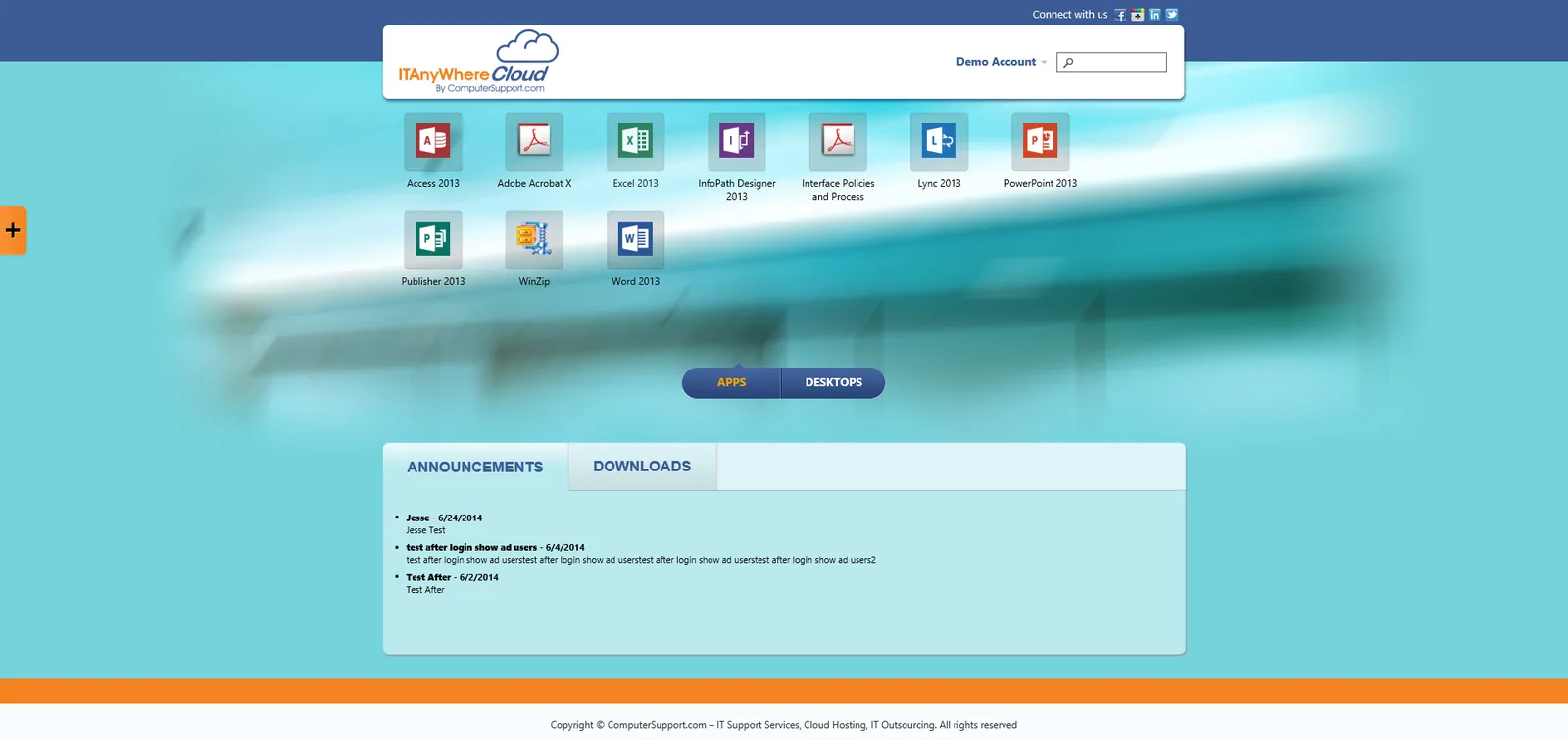Start the PowerPoint 2013 app icon

(1041, 141)
